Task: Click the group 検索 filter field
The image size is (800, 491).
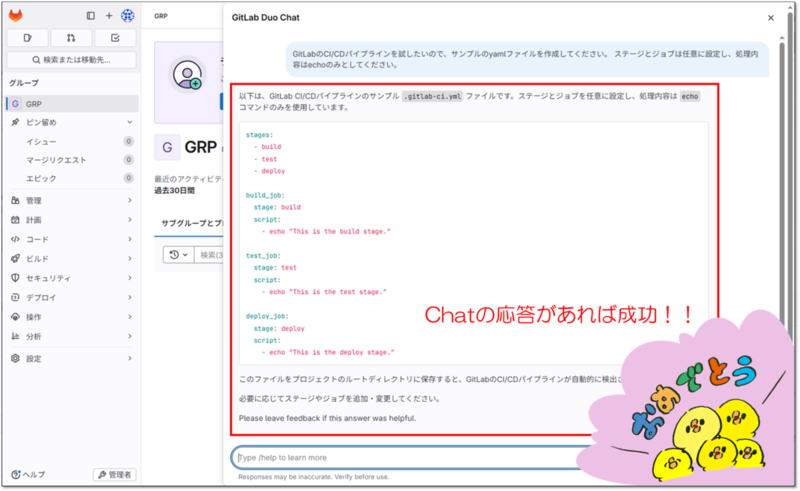Action: (209, 254)
